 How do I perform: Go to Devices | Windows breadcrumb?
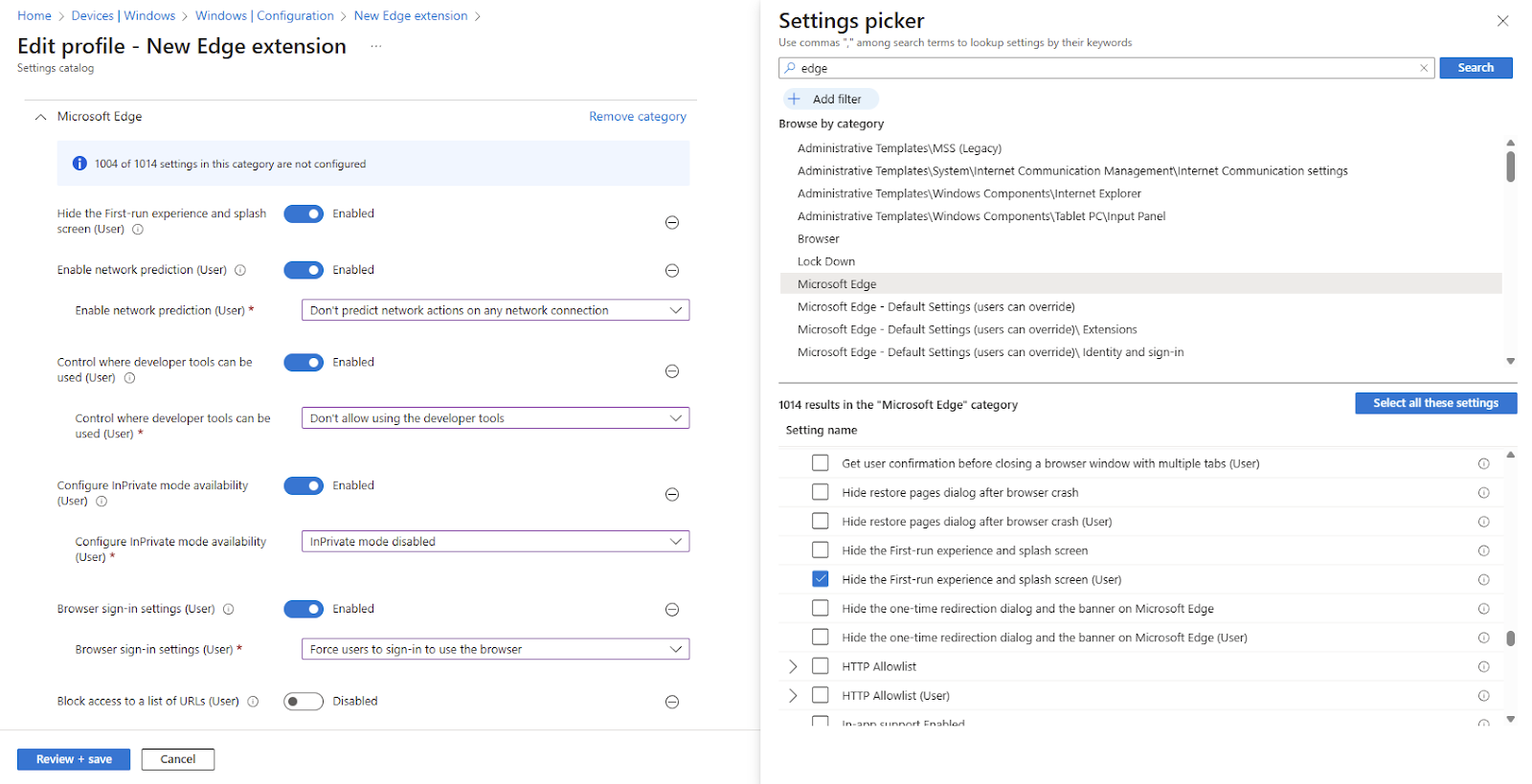pos(124,16)
